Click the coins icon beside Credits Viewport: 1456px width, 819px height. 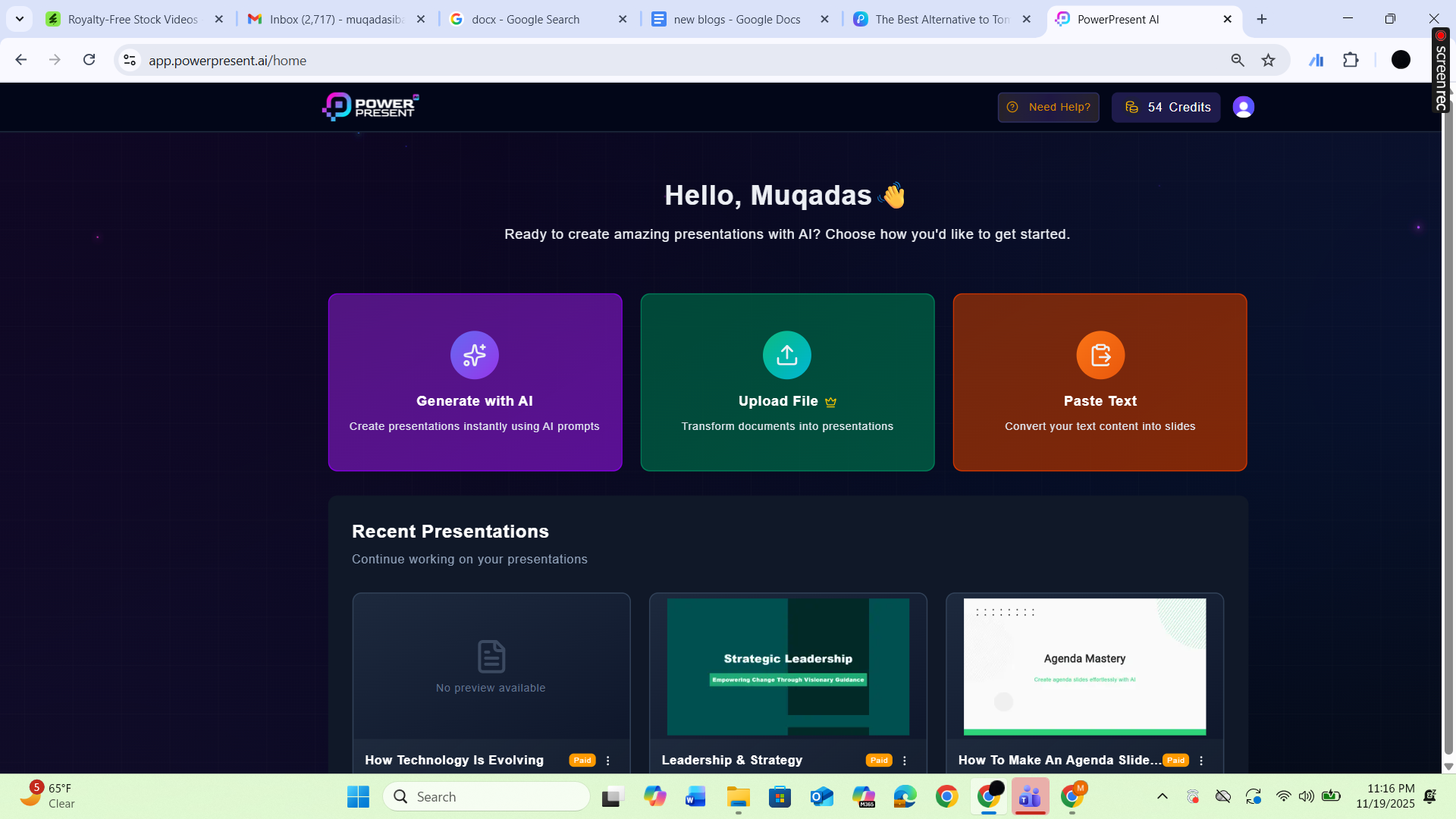click(1132, 107)
